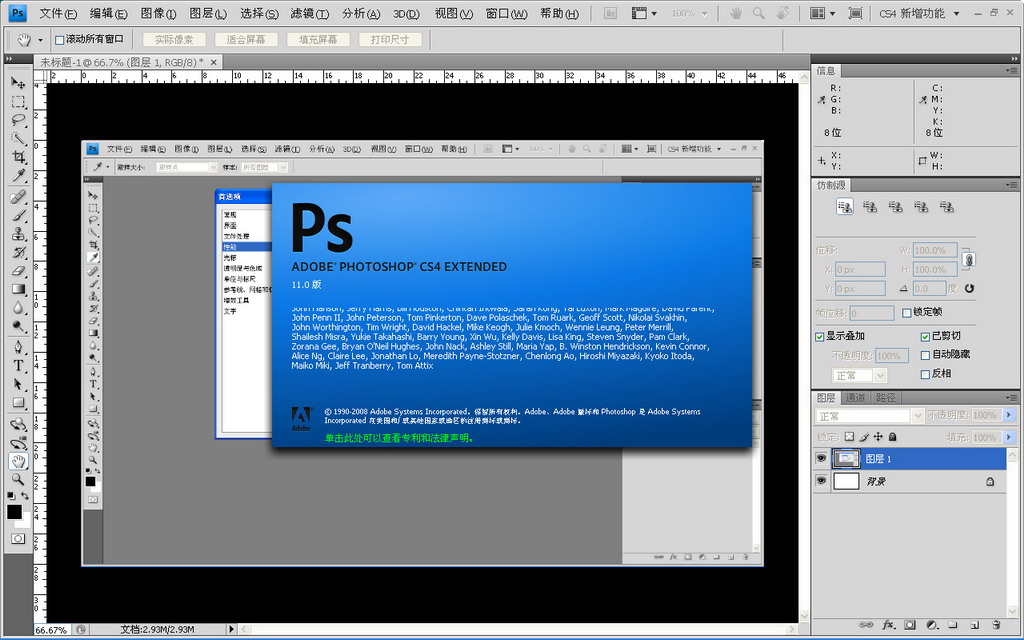Viewport: 1024px width, 640px height.
Task: Open the View Extras dropdown
Action: click(644, 13)
